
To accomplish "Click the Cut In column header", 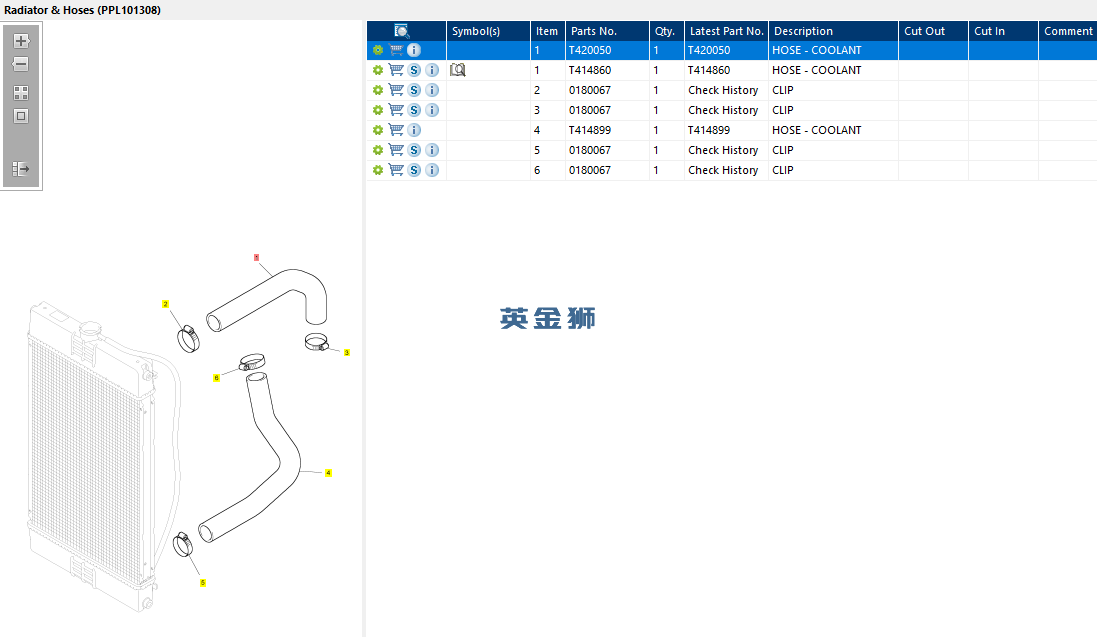I will click(x=1003, y=31).
